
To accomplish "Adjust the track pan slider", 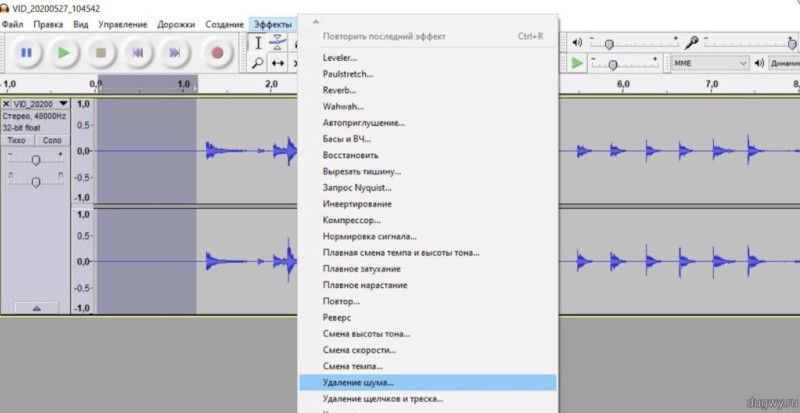I will 35,182.
